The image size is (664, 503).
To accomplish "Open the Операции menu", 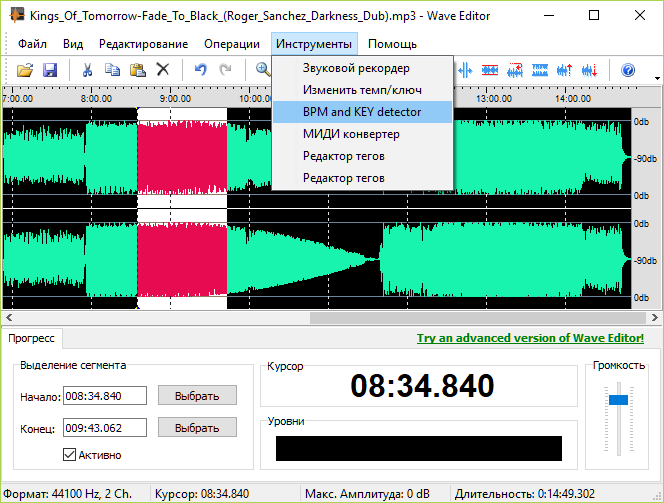I will coord(232,44).
